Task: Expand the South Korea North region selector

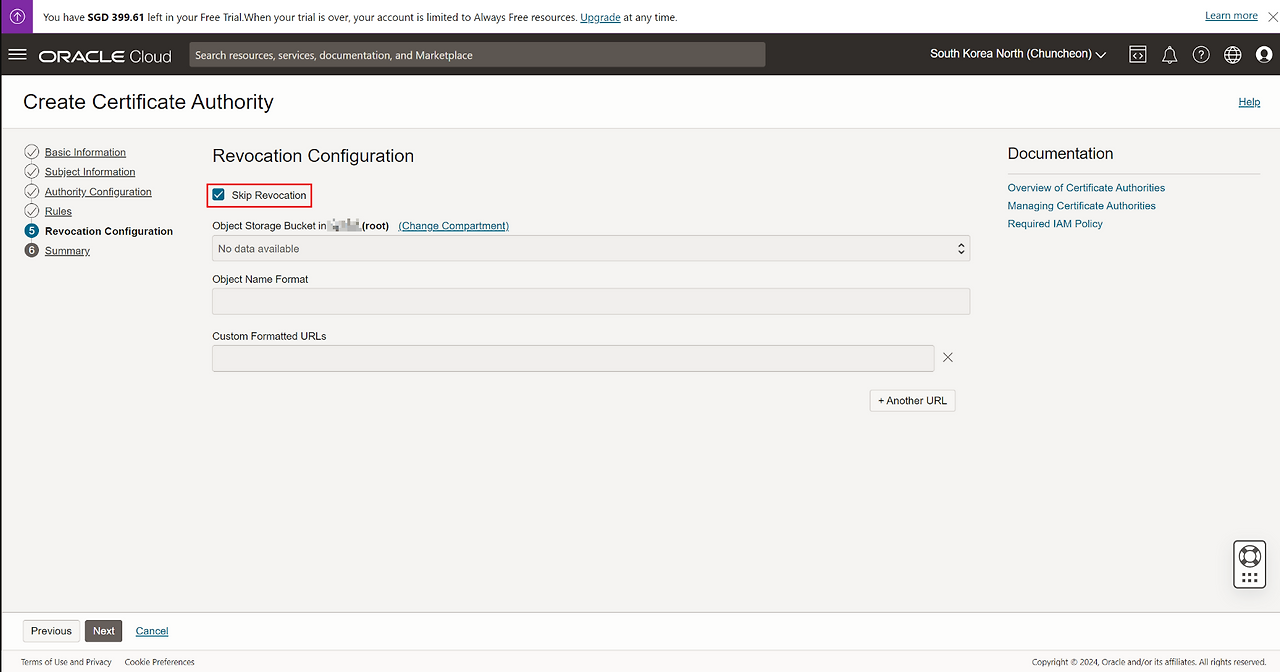Action: (x=1017, y=54)
